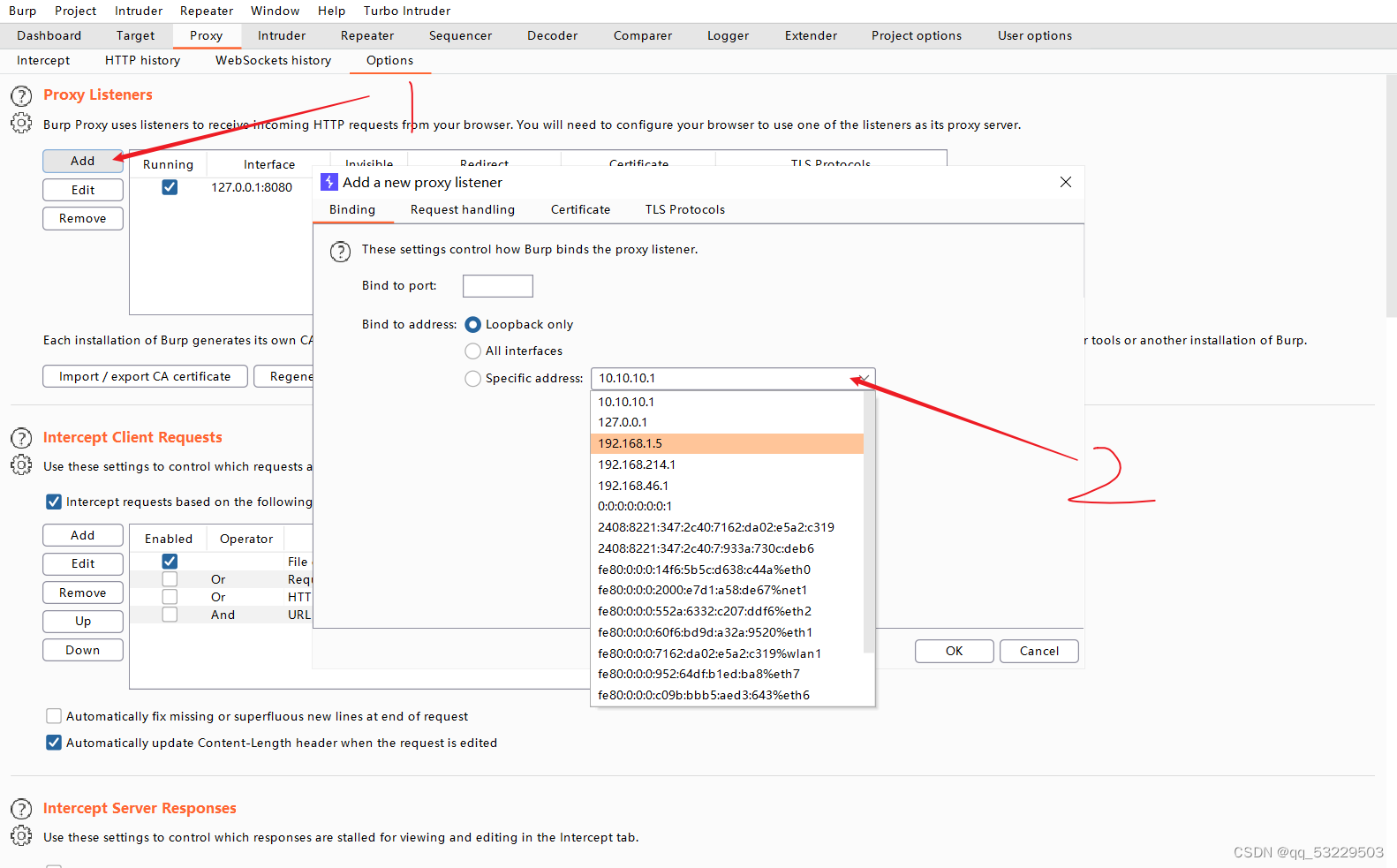The width and height of the screenshot is (1397, 868).
Task: Open the Turbo Intruder menu
Action: tap(407, 11)
